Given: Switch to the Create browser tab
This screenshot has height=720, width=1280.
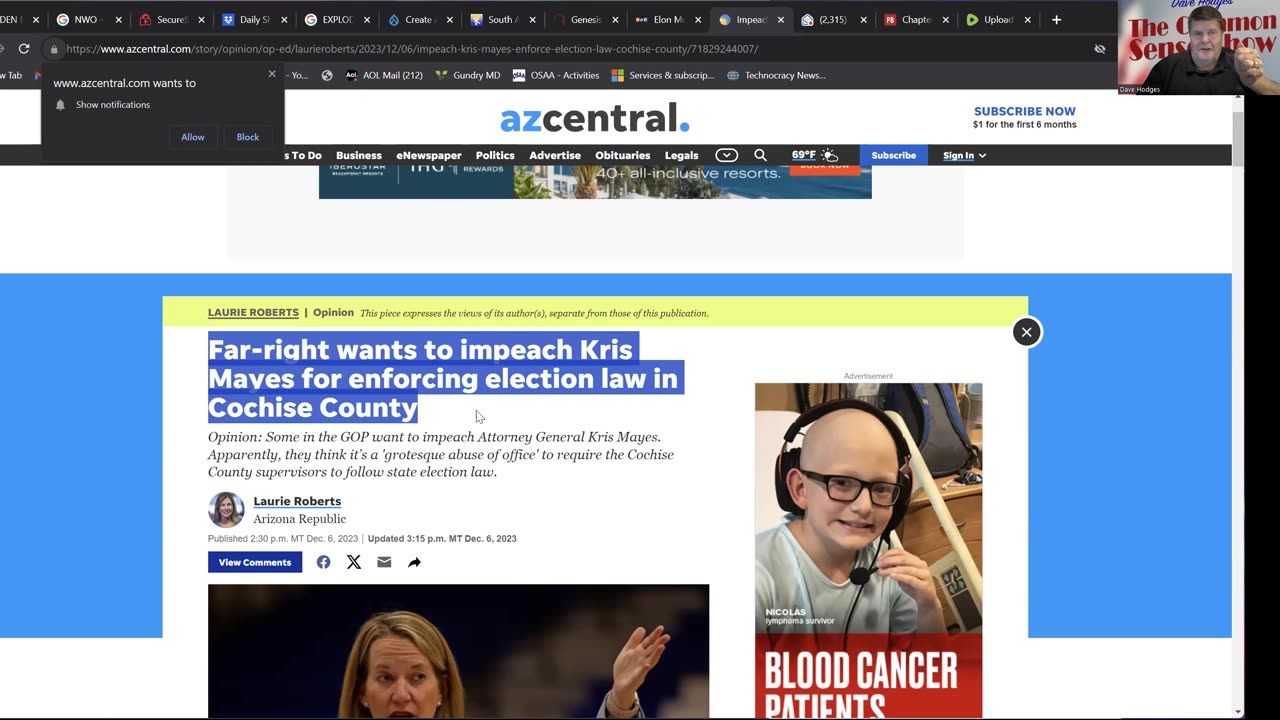Looking at the screenshot, I should pos(418,19).
